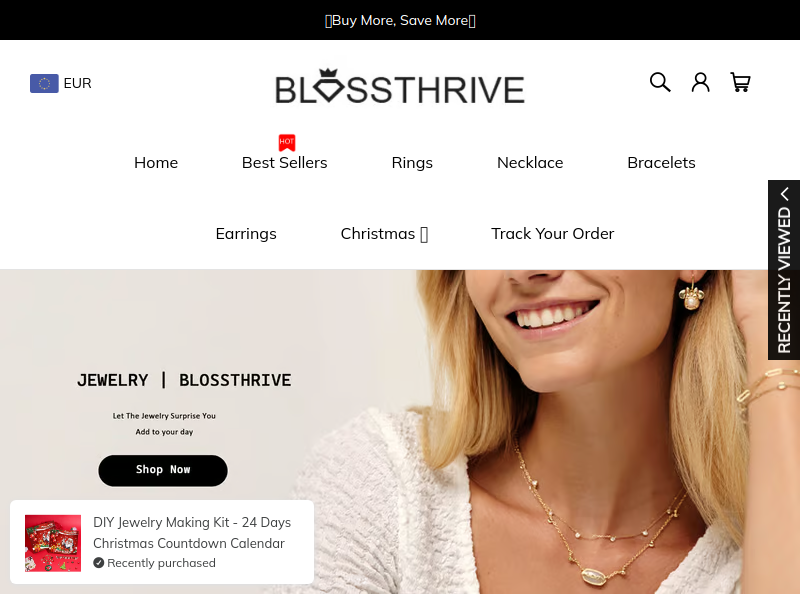The image size is (800, 600).
Task: Open the EUR currency selector
Action: pos(61,83)
